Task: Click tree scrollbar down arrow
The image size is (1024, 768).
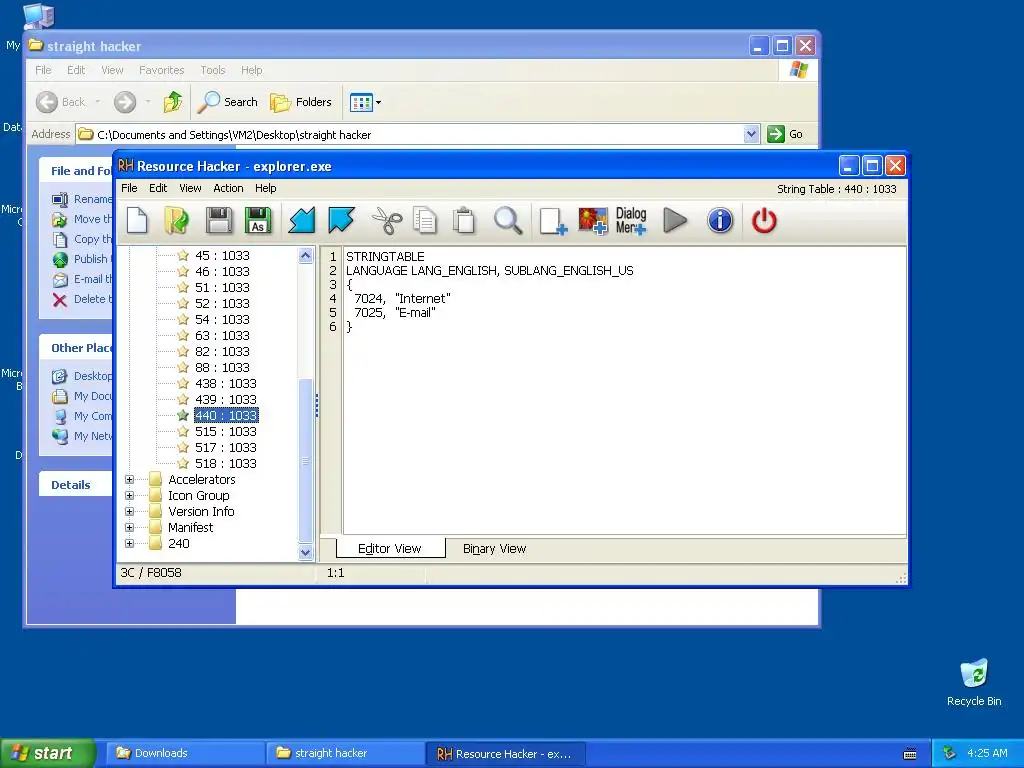Action: pos(305,552)
